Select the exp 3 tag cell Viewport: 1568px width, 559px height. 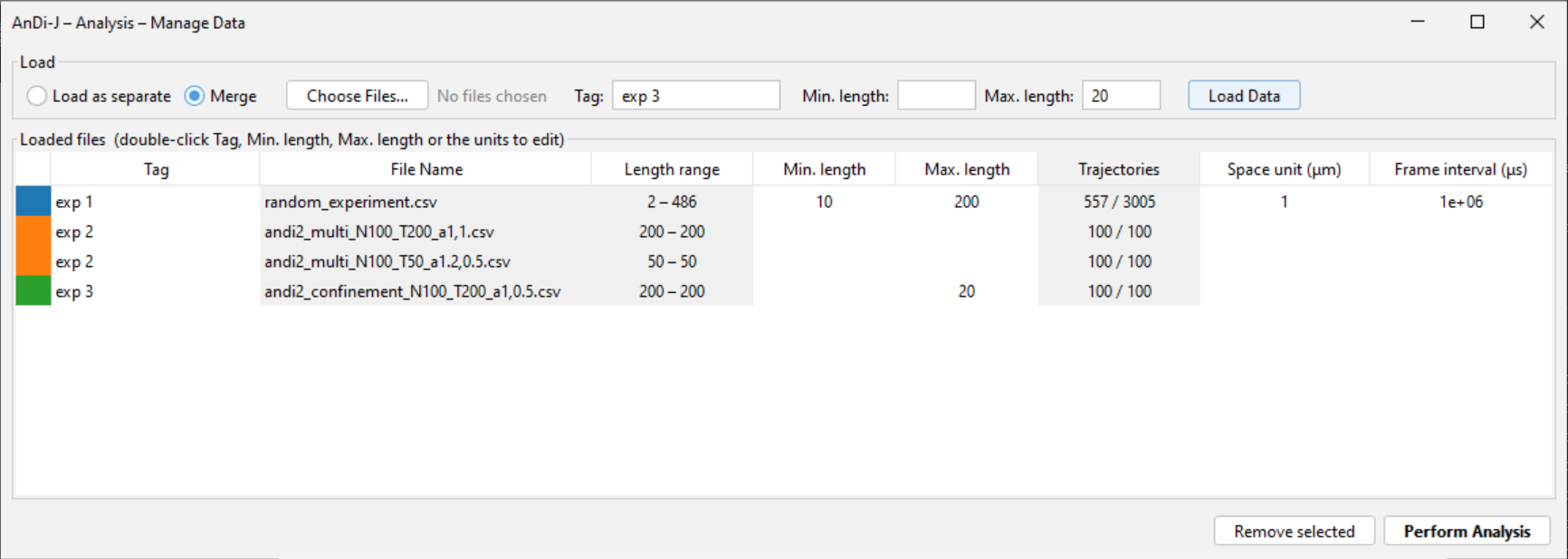(x=156, y=291)
